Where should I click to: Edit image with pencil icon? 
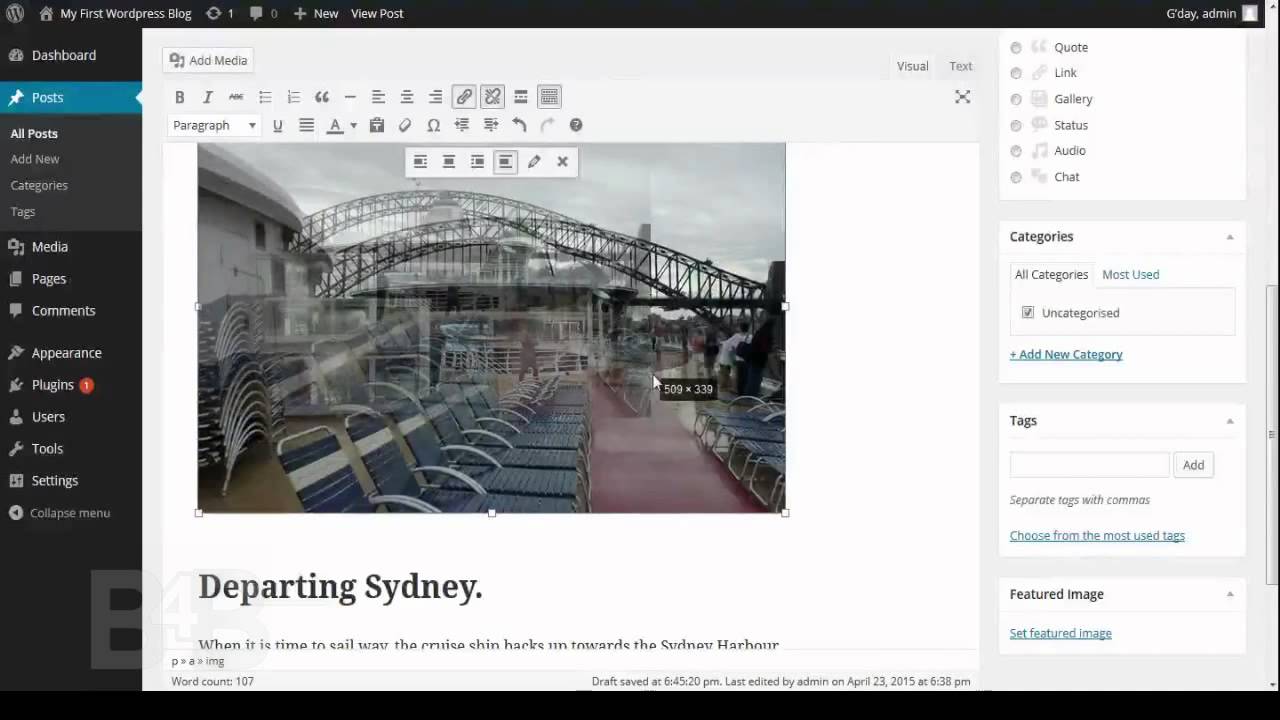(x=534, y=162)
